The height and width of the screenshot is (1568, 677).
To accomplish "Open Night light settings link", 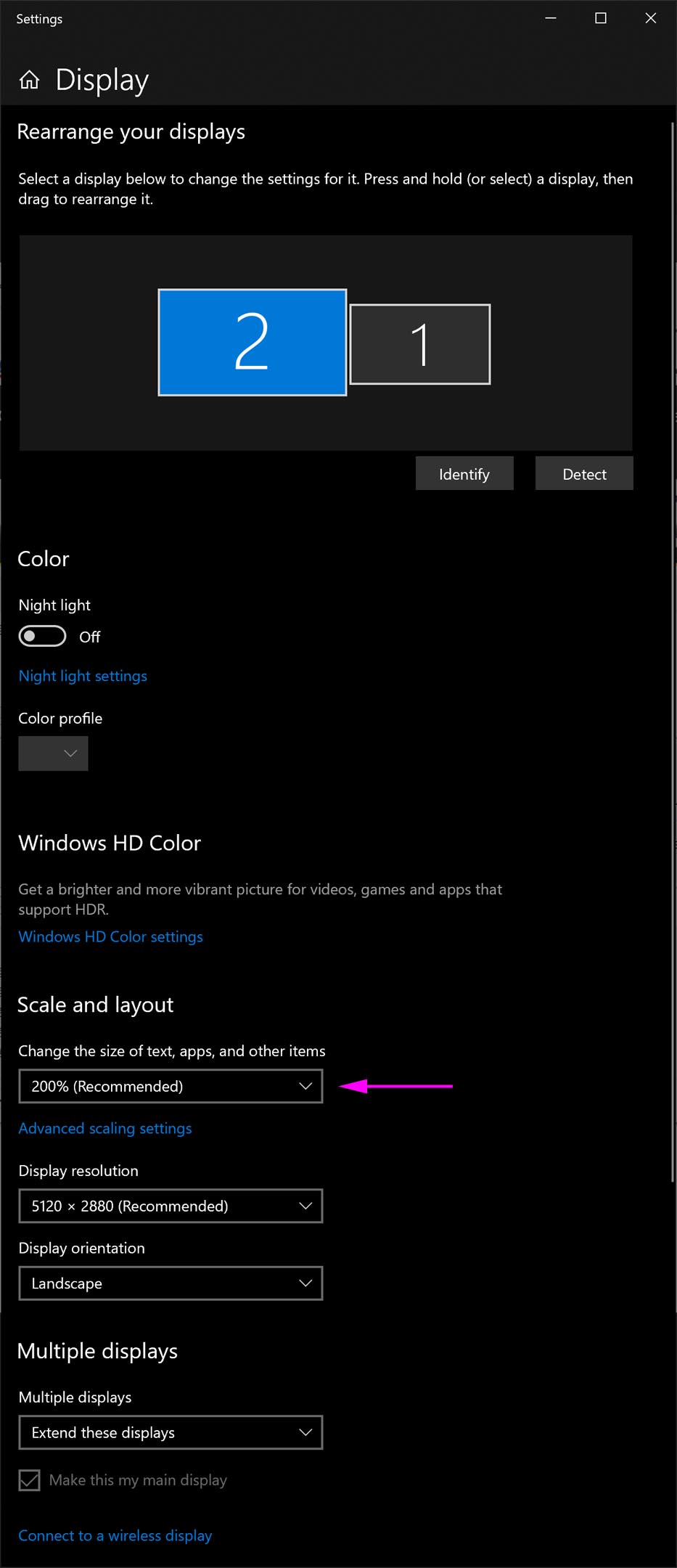I will (83, 676).
